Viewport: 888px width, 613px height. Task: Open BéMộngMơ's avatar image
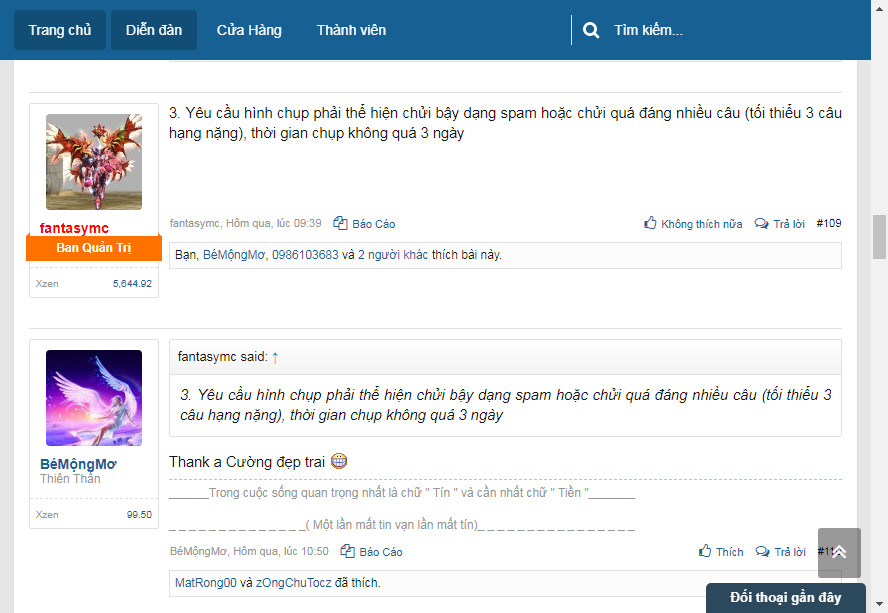[x=94, y=398]
